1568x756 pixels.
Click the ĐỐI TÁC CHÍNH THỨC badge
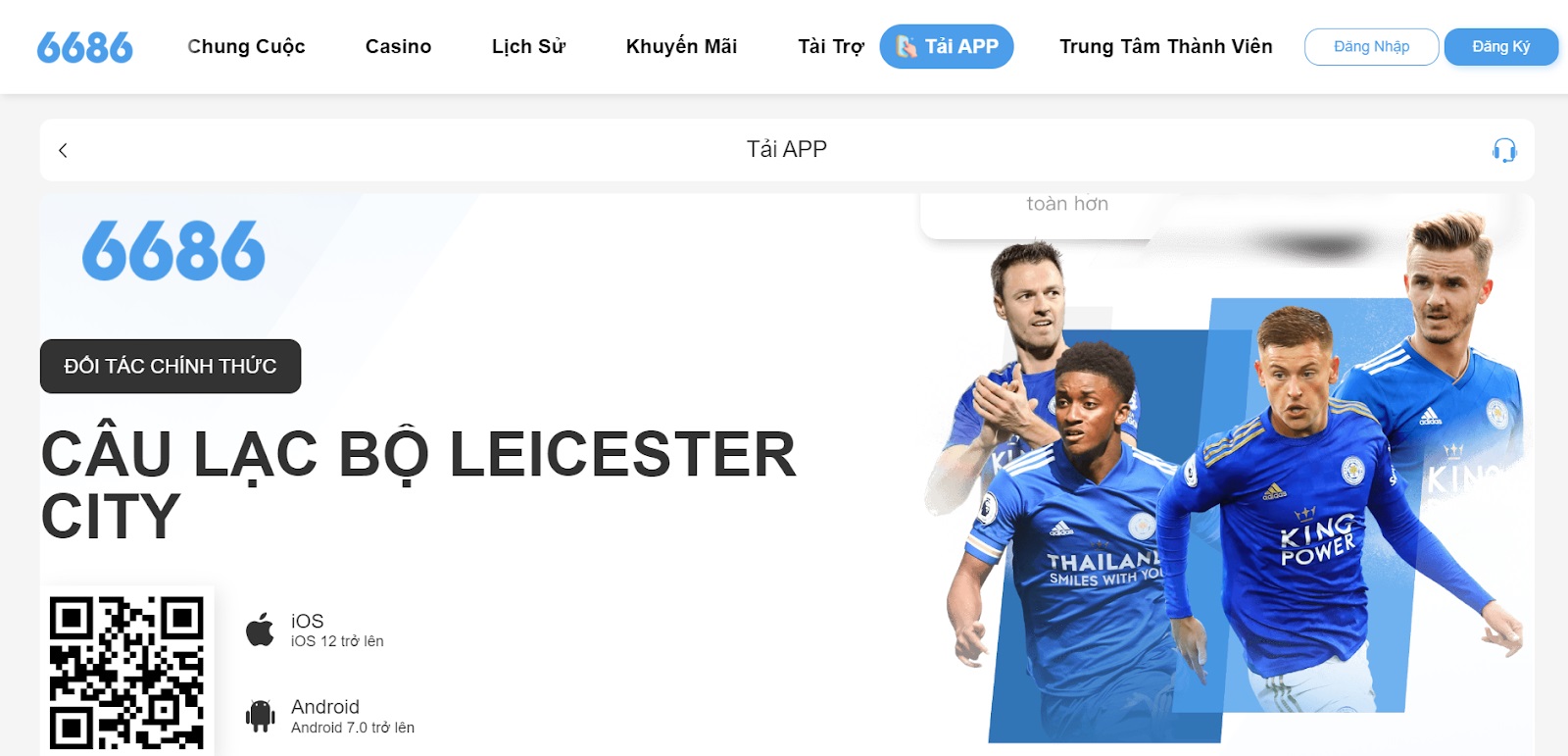tap(171, 366)
